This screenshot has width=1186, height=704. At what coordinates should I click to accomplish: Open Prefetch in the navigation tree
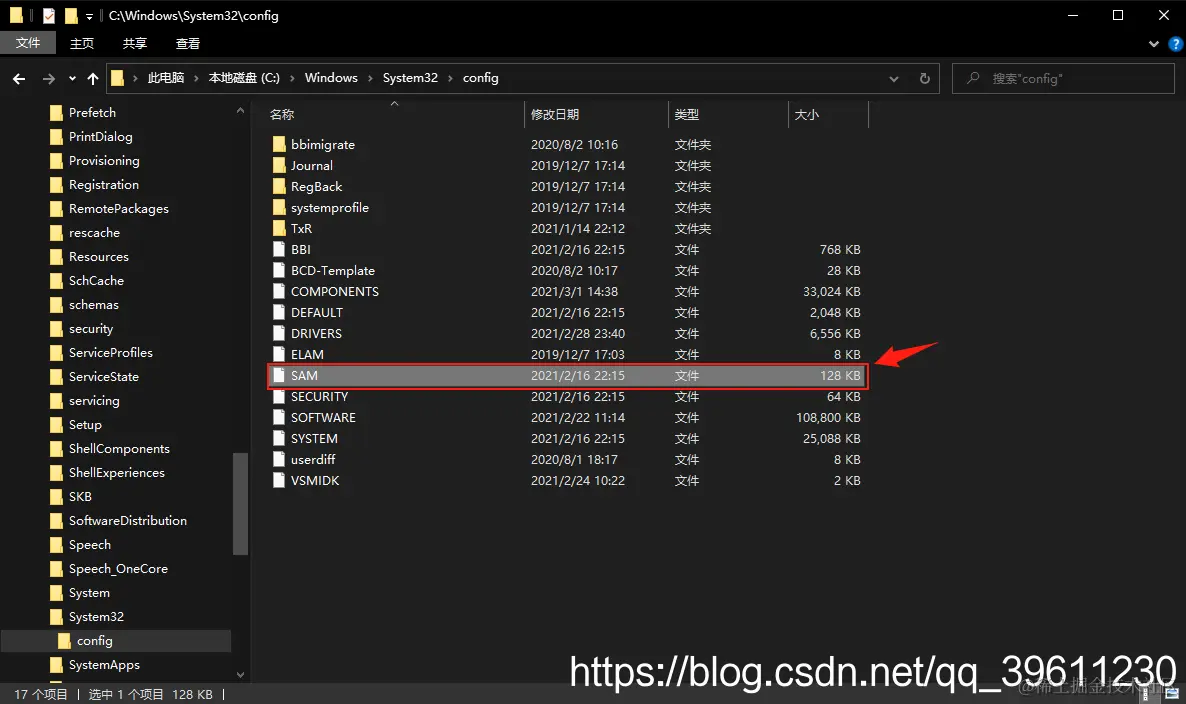[x=92, y=113]
